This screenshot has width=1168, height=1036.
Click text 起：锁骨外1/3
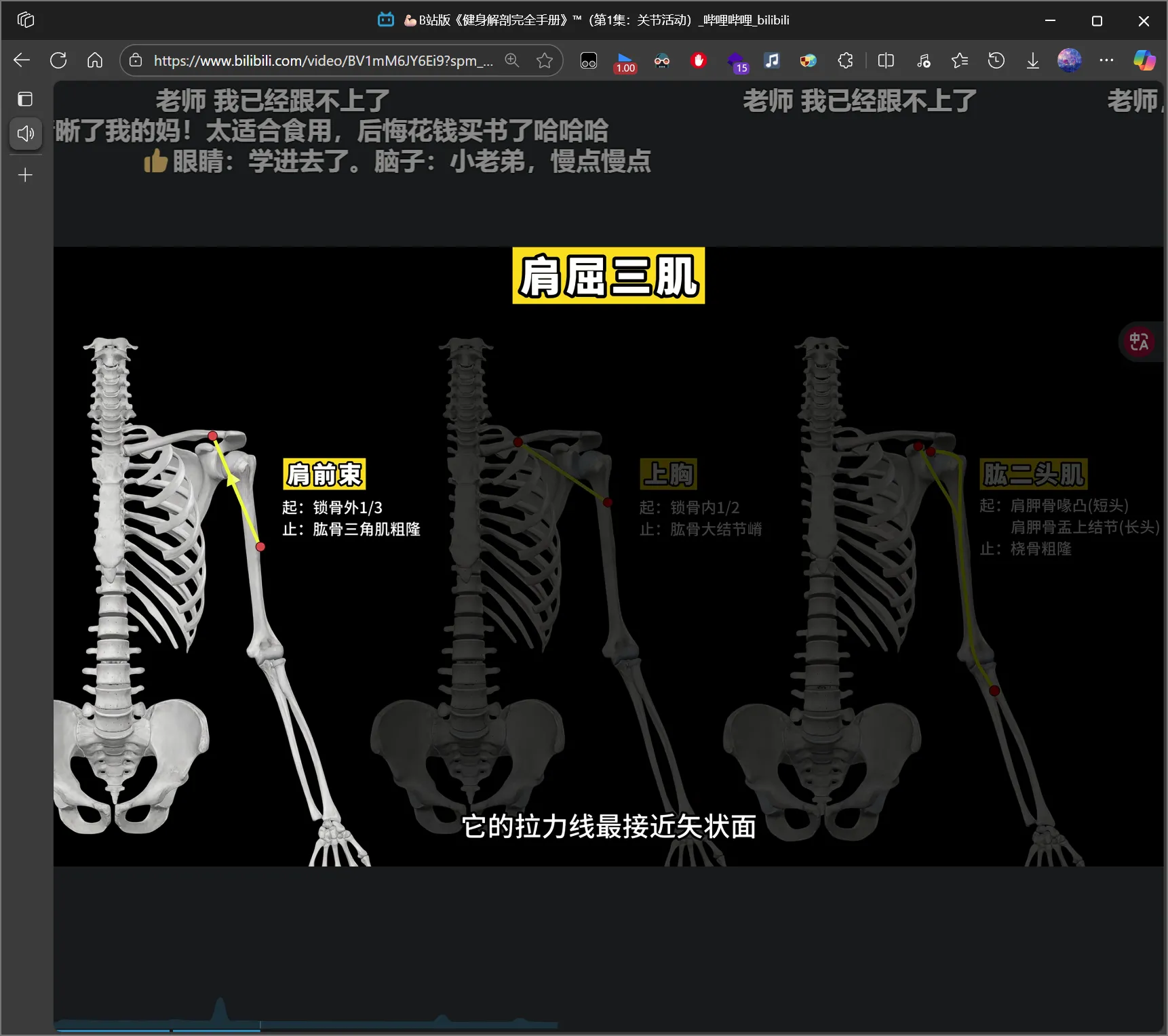(332, 507)
